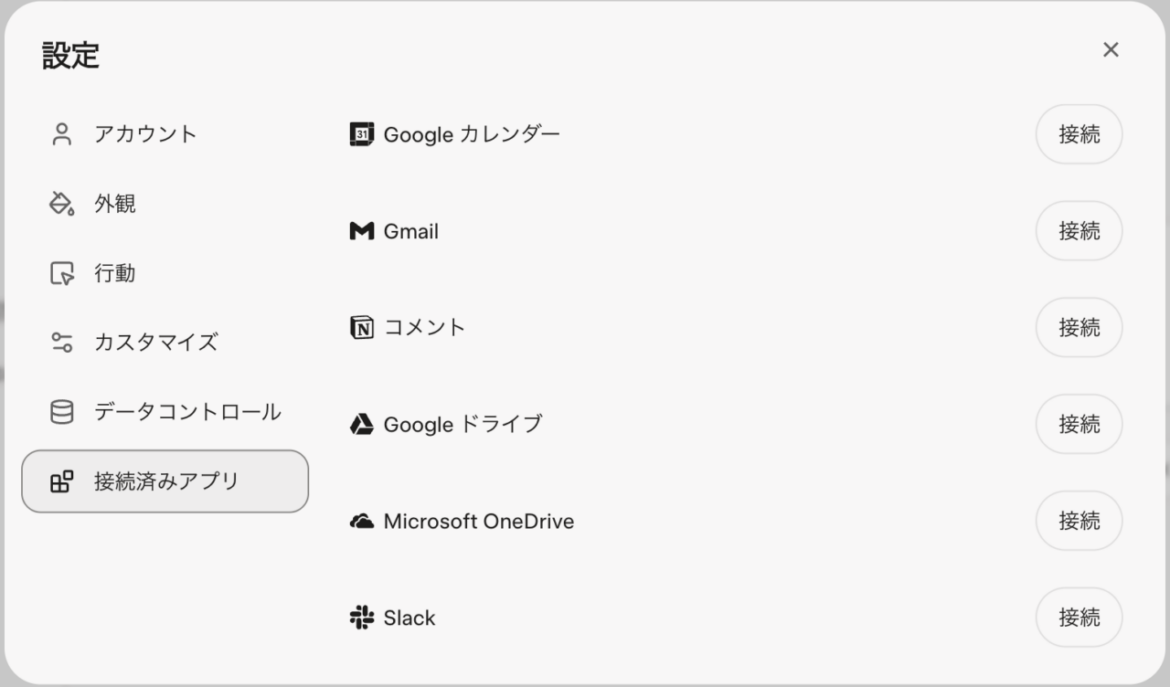Click the Slack logo icon

[x=361, y=618]
